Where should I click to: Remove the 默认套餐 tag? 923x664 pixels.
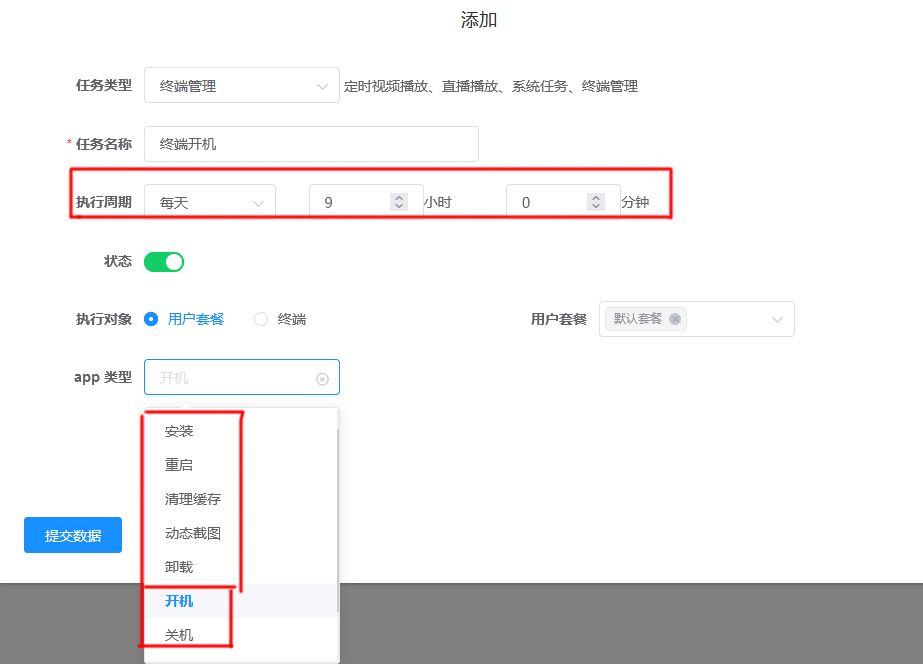(x=675, y=319)
